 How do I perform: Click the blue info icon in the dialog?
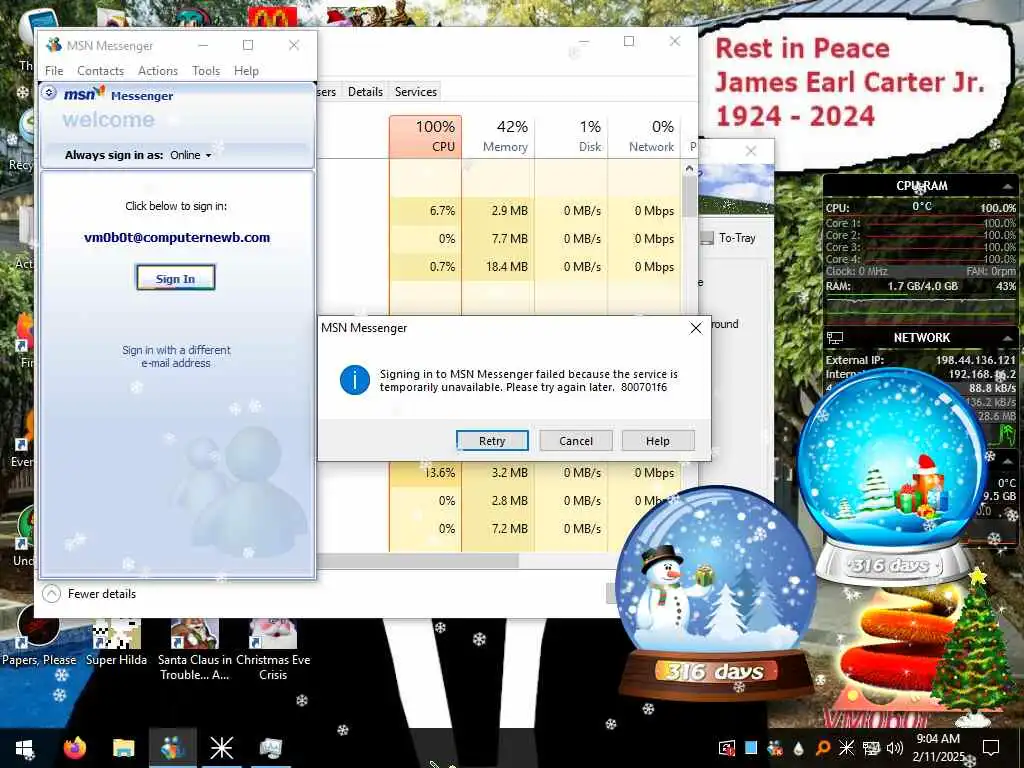pos(355,380)
